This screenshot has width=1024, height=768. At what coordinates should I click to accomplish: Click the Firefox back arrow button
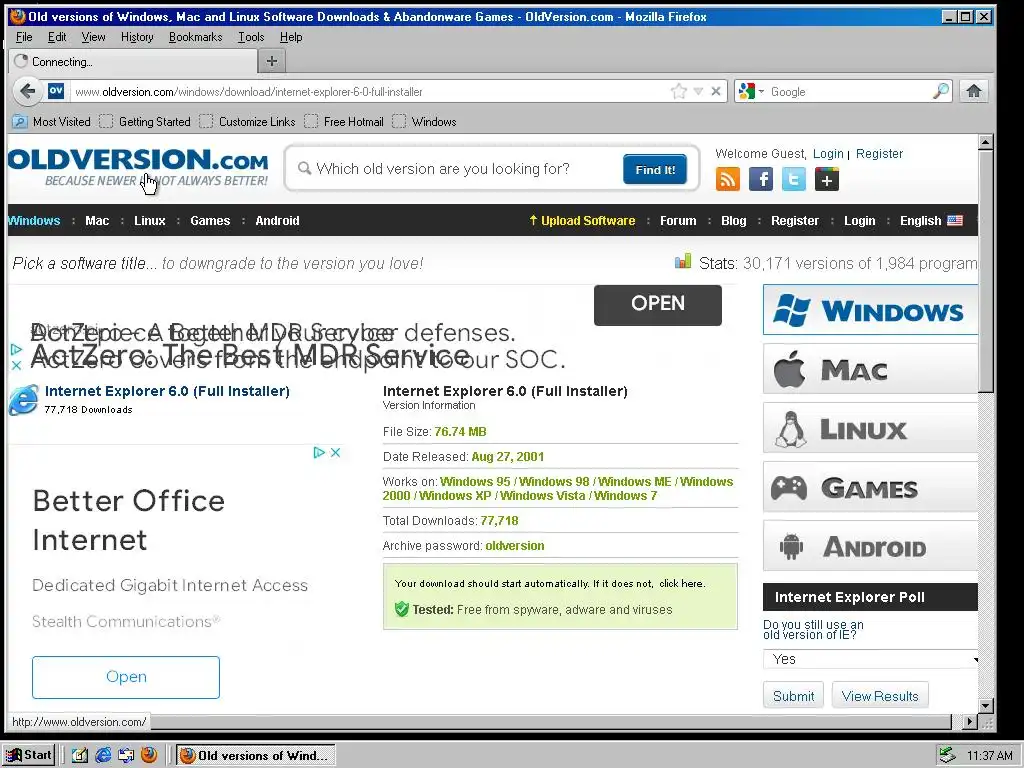click(x=27, y=91)
